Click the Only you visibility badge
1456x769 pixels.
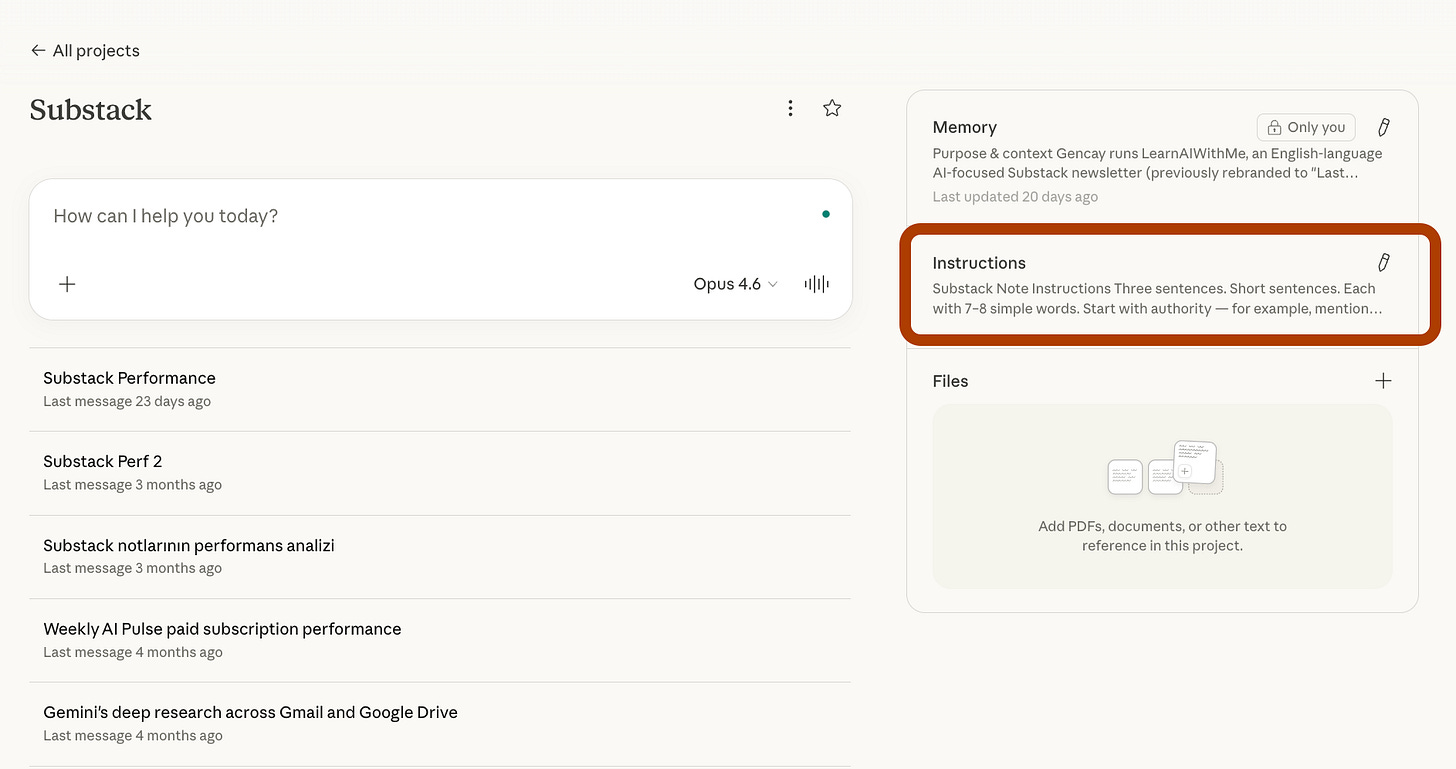(x=1306, y=127)
